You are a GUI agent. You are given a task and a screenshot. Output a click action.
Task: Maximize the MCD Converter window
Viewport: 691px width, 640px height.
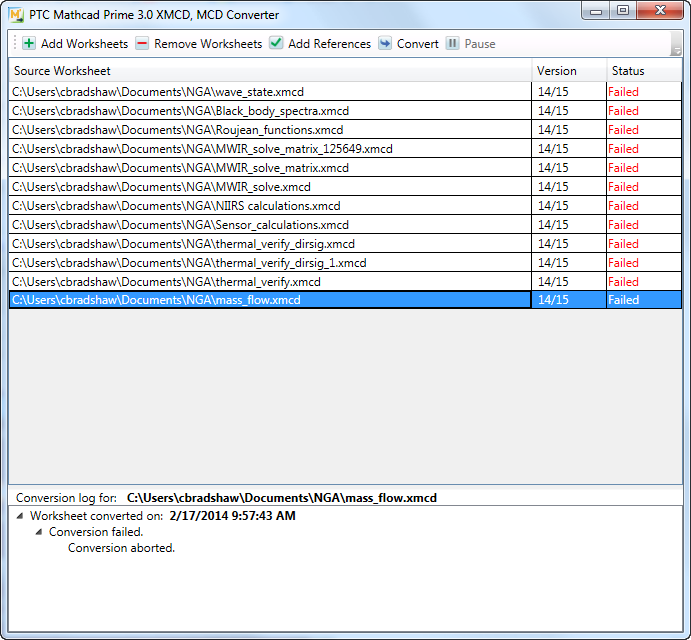click(x=623, y=11)
